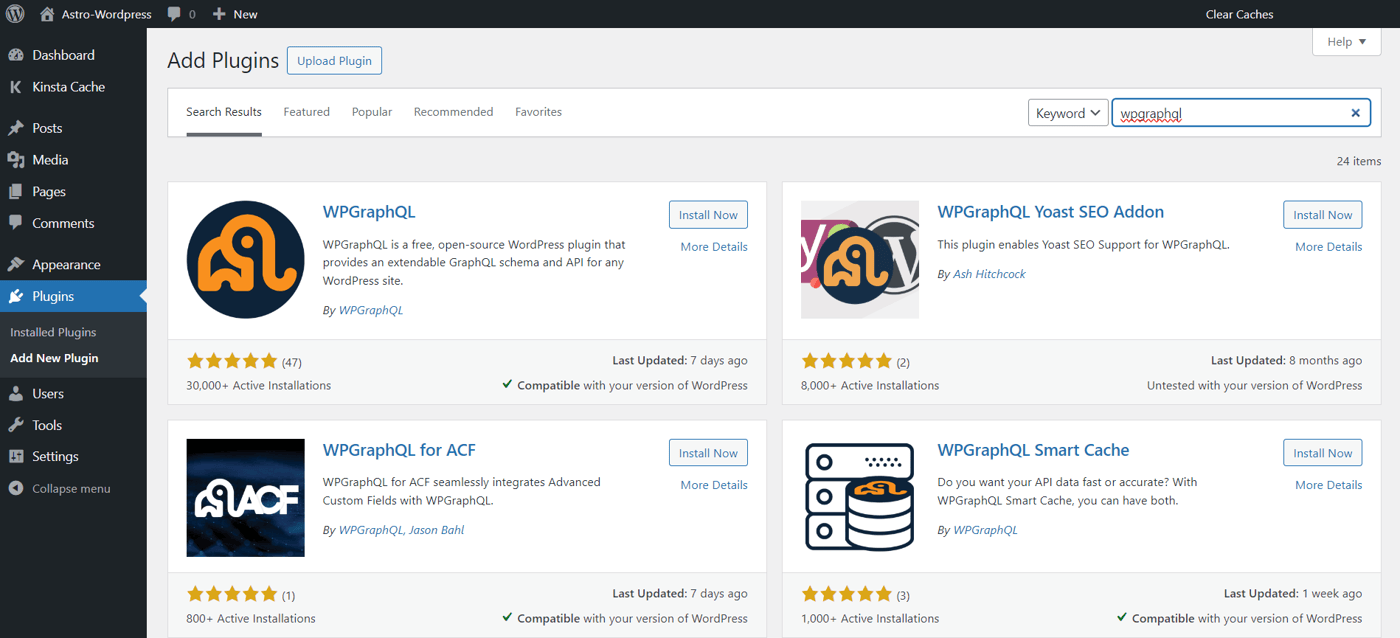The width and height of the screenshot is (1400, 638).
Task: Switch to the Featured tab
Action: pyautogui.click(x=306, y=111)
